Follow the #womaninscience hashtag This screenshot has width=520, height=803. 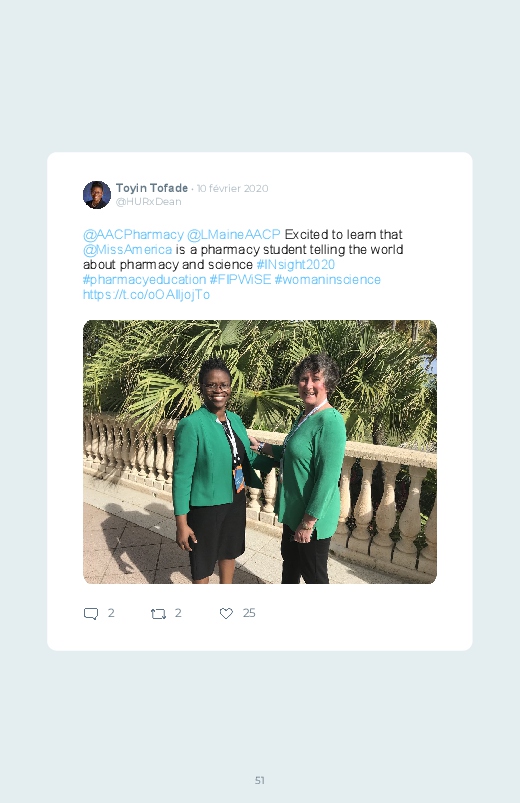click(x=328, y=280)
